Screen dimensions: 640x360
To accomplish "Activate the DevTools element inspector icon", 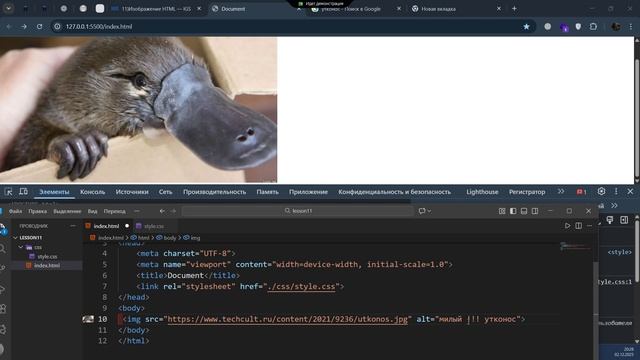I will pyautogui.click(x=9, y=191).
